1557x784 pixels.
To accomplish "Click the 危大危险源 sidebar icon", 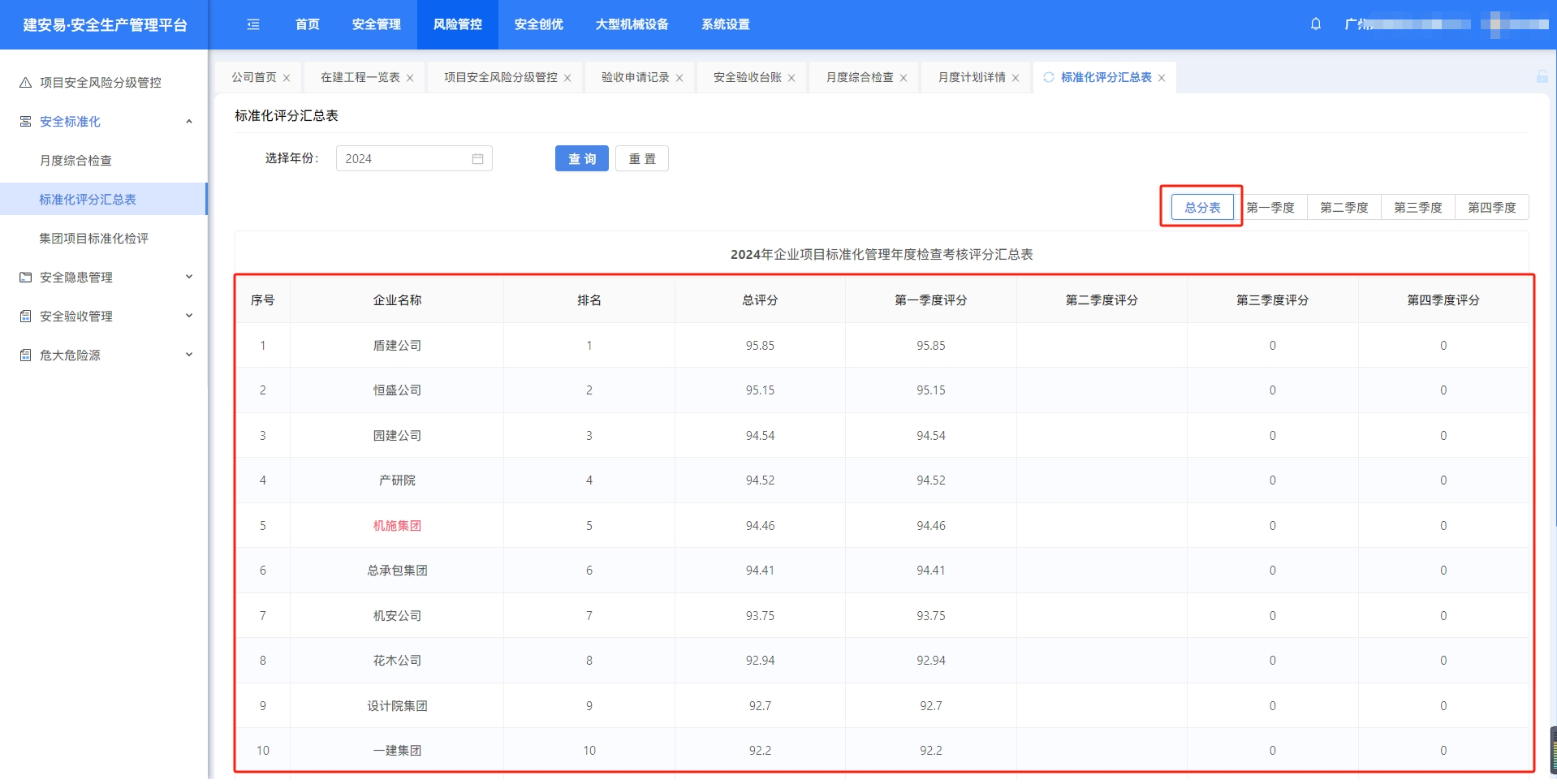I will pos(26,355).
